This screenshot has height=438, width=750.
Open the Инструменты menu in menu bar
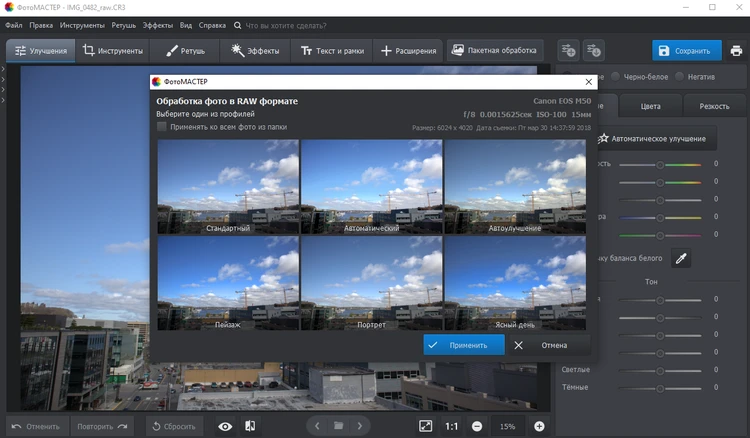pyautogui.click(x=81, y=23)
